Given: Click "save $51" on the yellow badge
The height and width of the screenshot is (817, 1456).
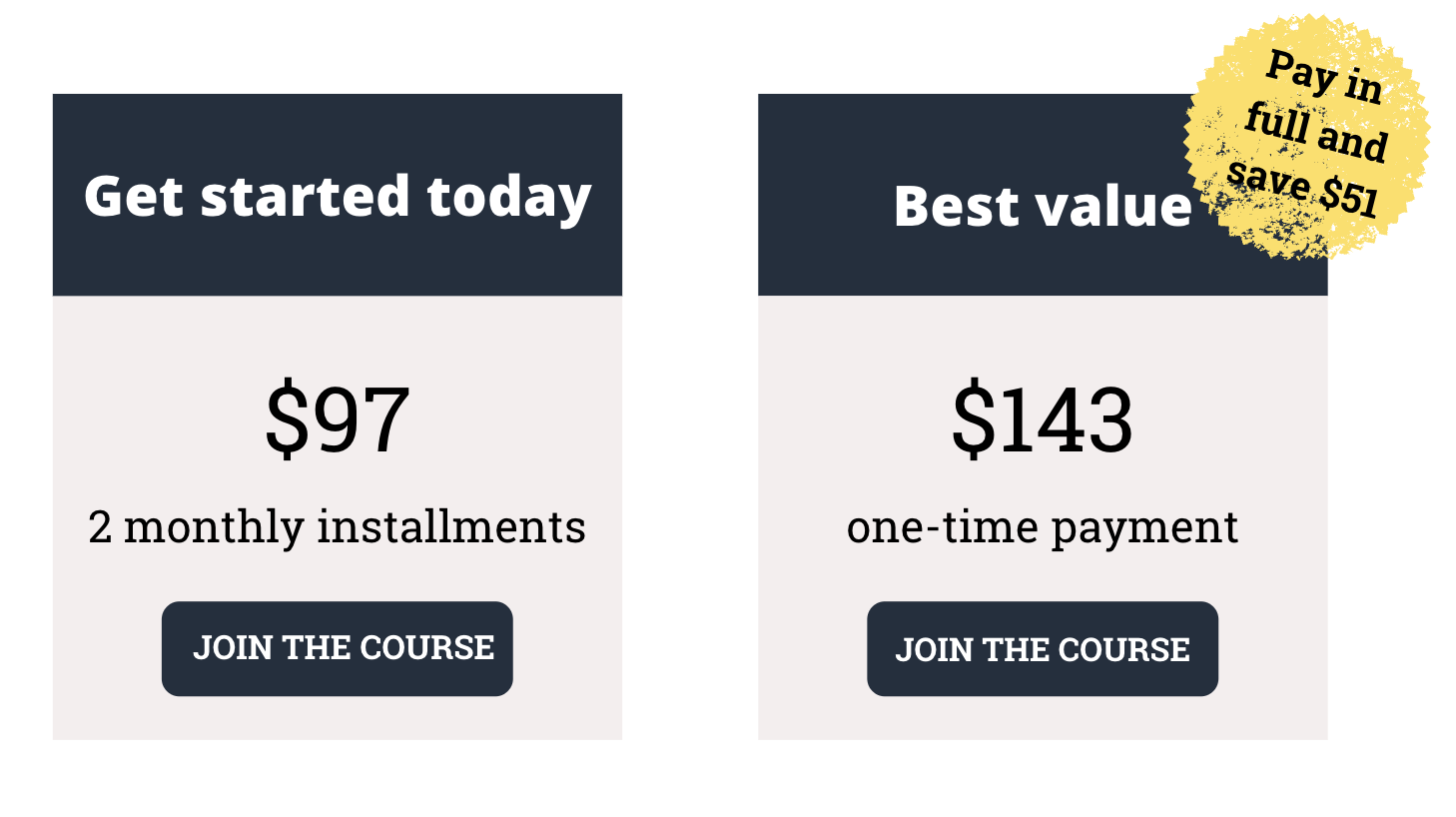Looking at the screenshot, I should pos(1302,188).
